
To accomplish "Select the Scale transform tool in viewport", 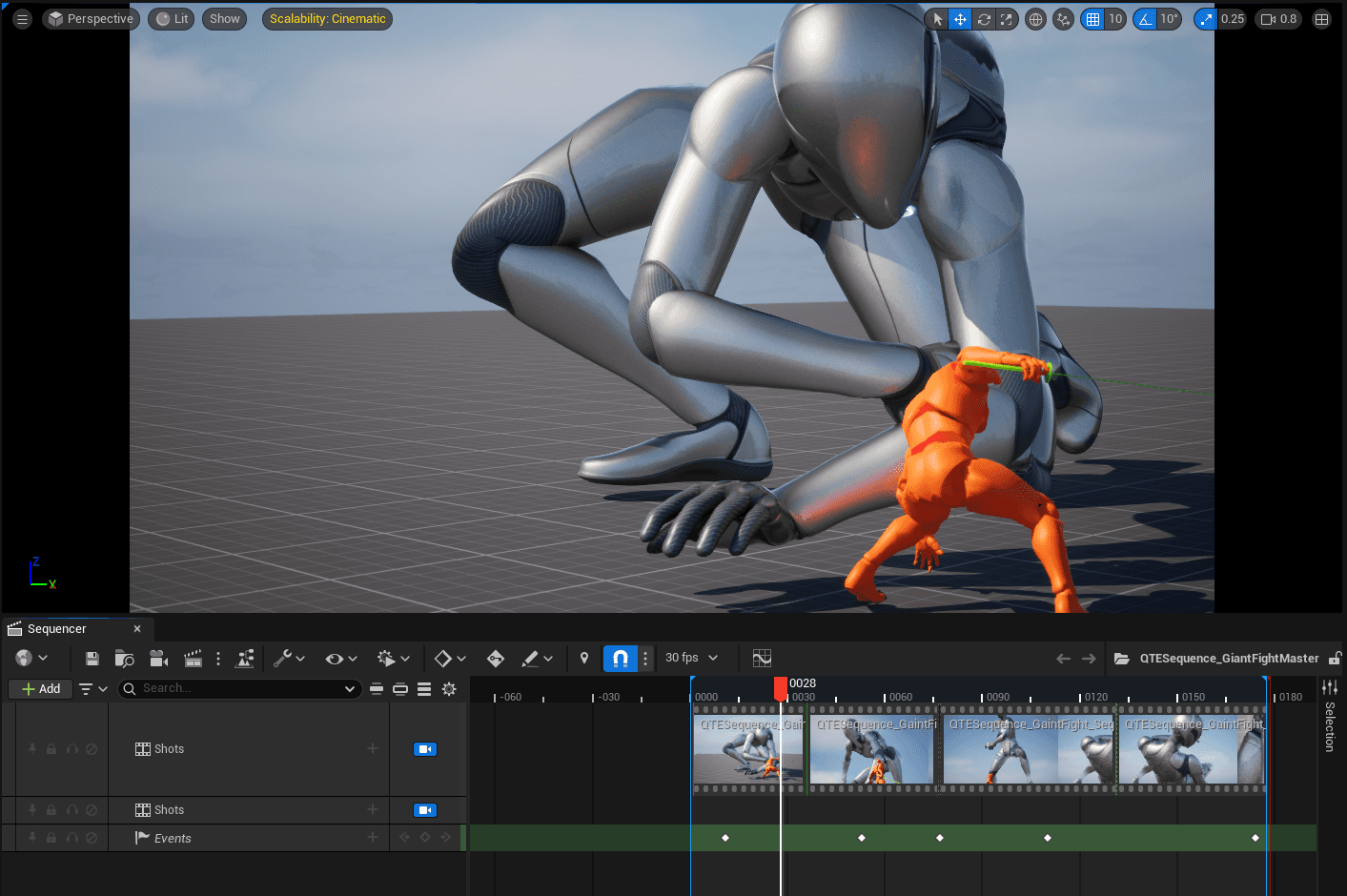I will pyautogui.click(x=1007, y=19).
